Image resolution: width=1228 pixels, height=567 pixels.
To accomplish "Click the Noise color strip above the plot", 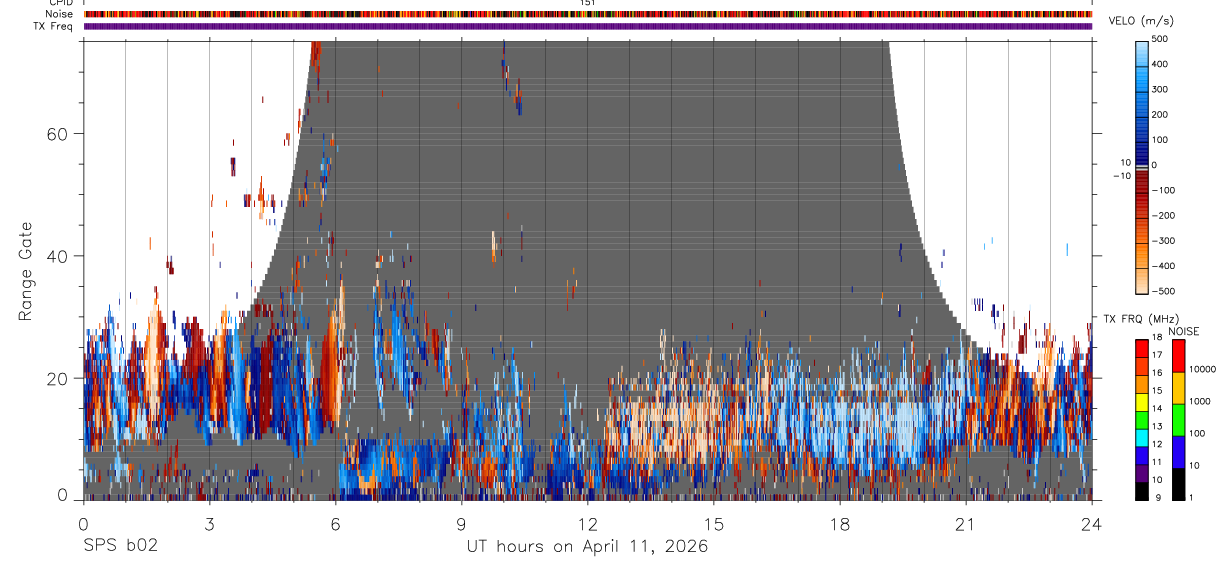I will tap(588, 14).
